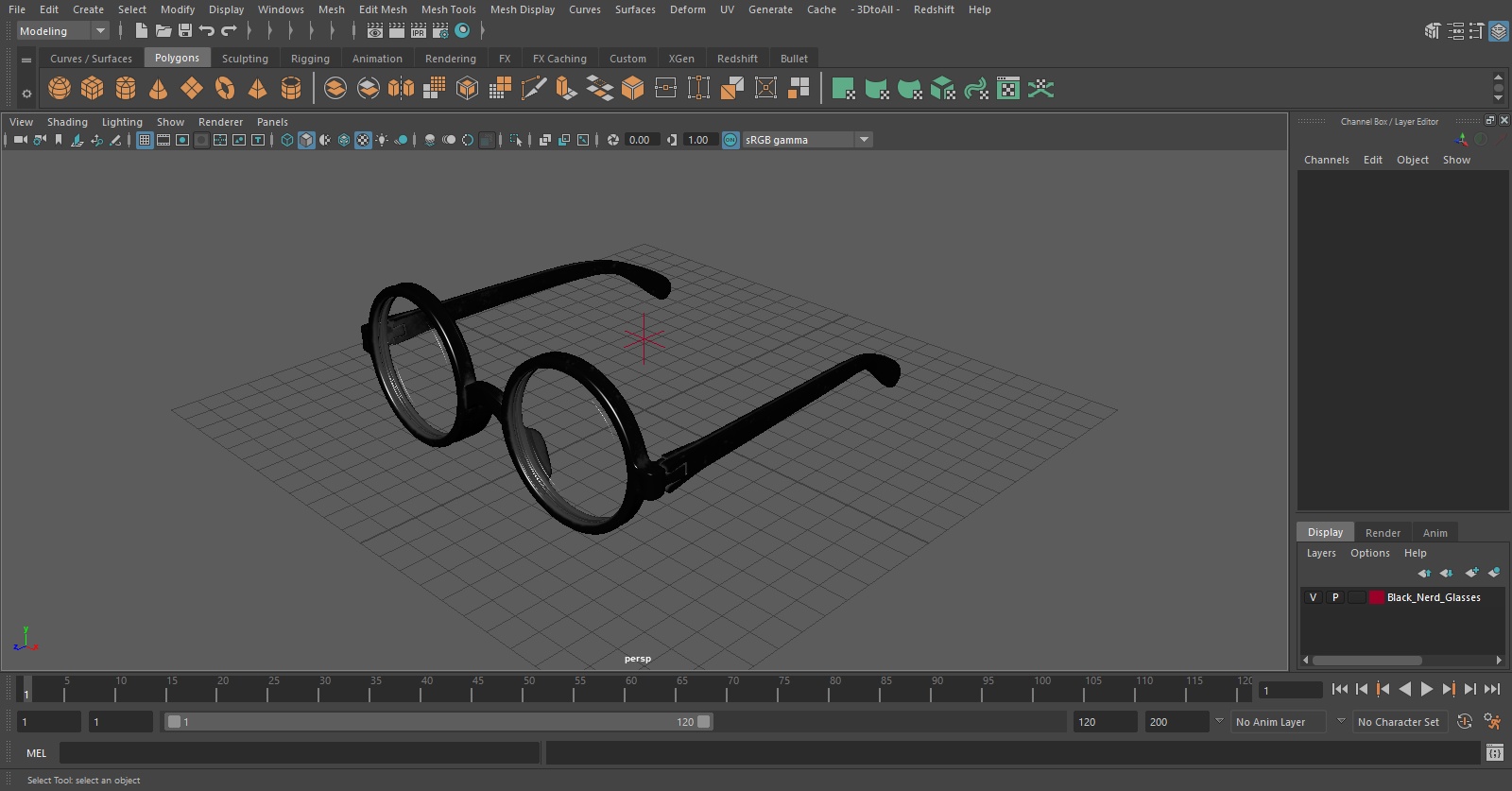The width and height of the screenshot is (1512, 791).
Task: Select the Black_Nerd_Glasses layer name
Action: [x=1434, y=597]
